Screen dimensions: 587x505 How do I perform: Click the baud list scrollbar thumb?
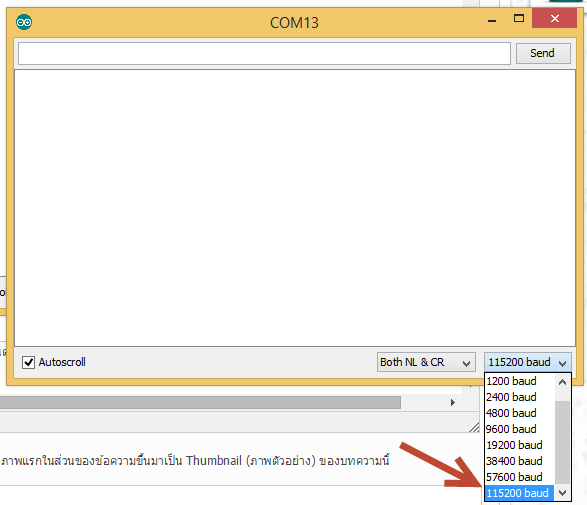coord(562,442)
